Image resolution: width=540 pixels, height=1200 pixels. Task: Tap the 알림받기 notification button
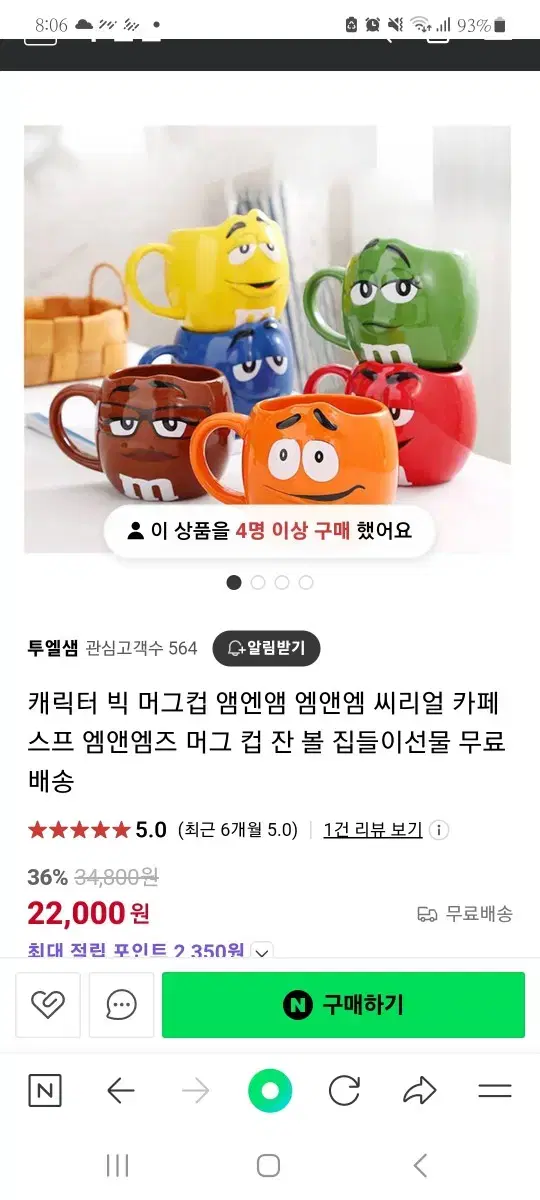pos(267,648)
